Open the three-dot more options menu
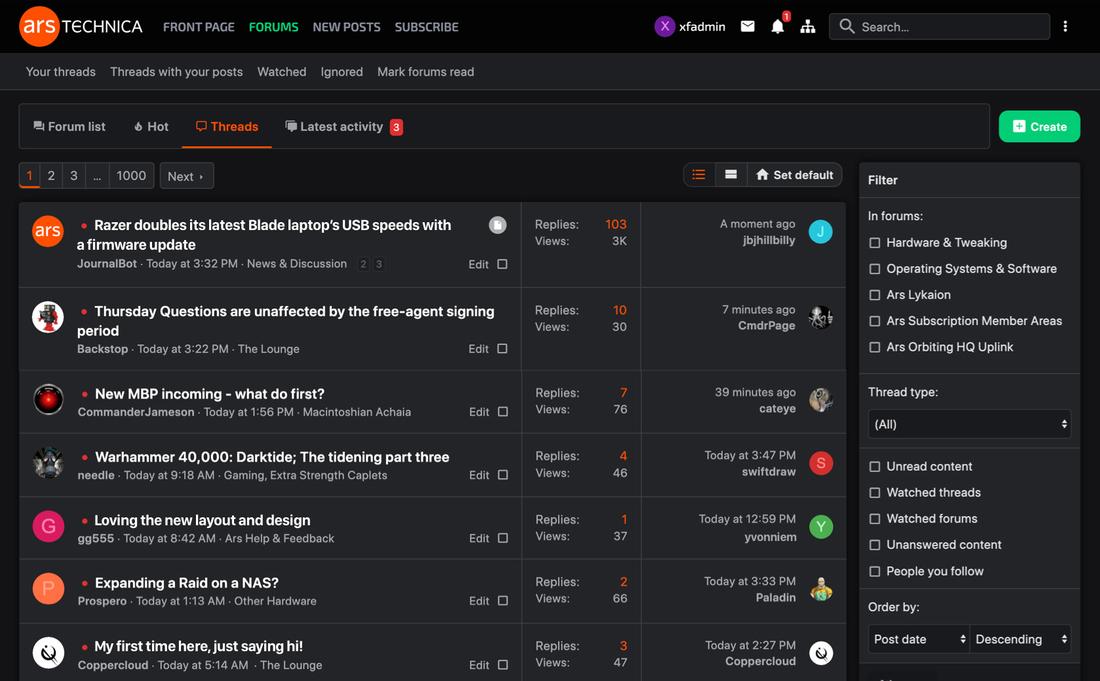The width and height of the screenshot is (1100, 681). point(1065,27)
